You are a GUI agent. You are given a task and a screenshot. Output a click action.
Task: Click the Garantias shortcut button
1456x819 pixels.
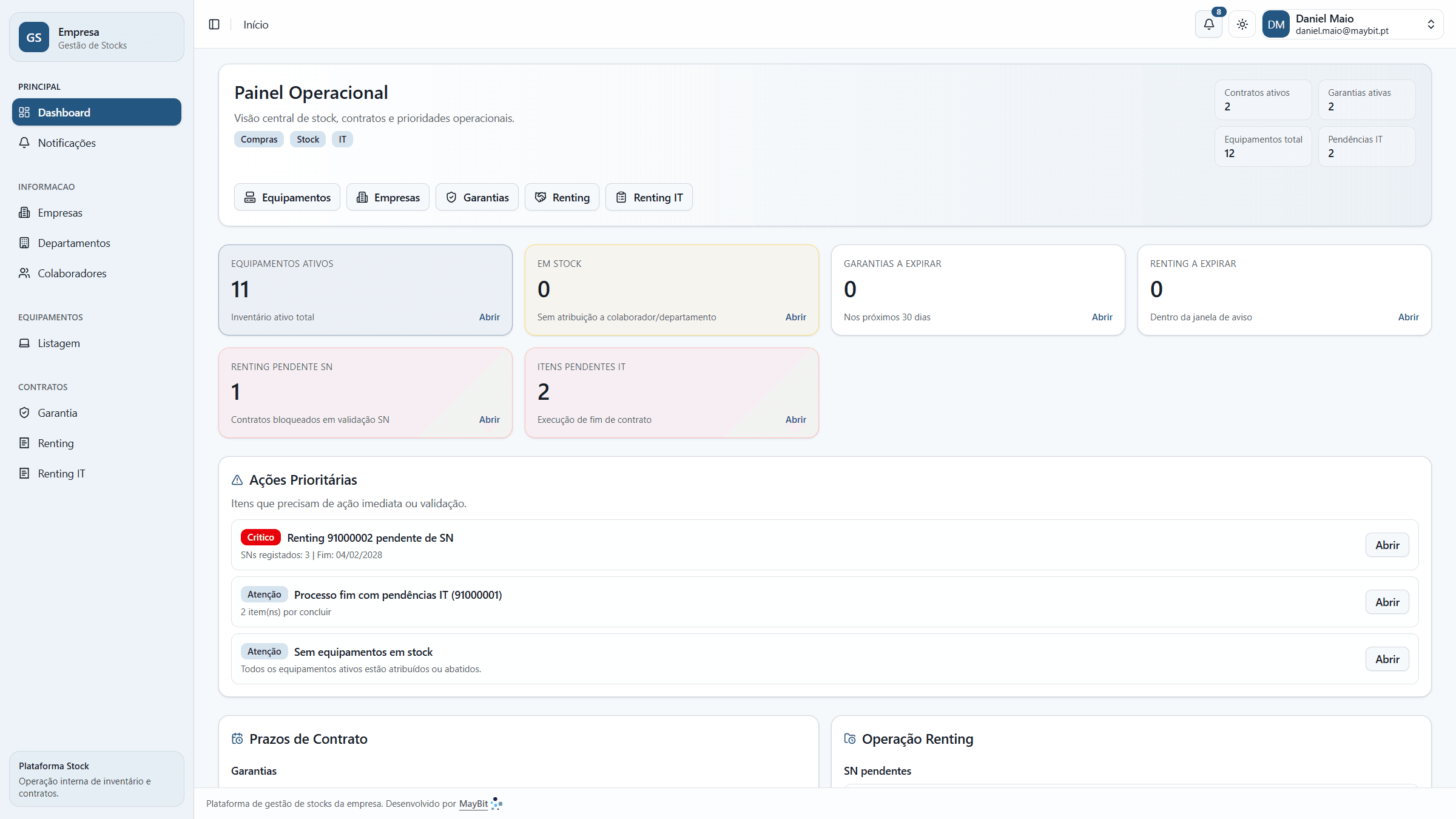click(x=477, y=198)
